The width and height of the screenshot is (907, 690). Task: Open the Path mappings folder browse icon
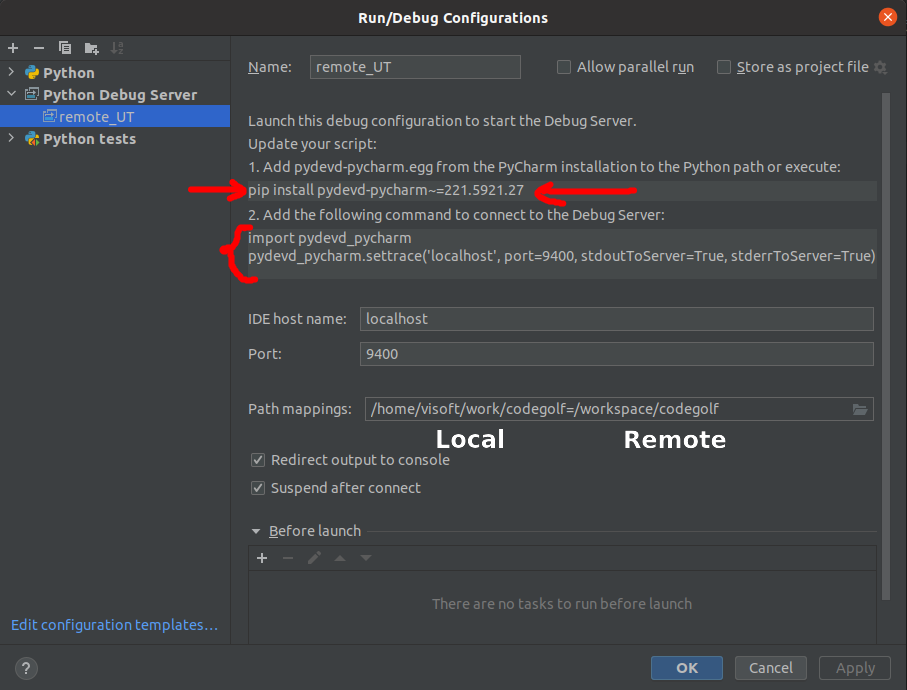click(859, 409)
